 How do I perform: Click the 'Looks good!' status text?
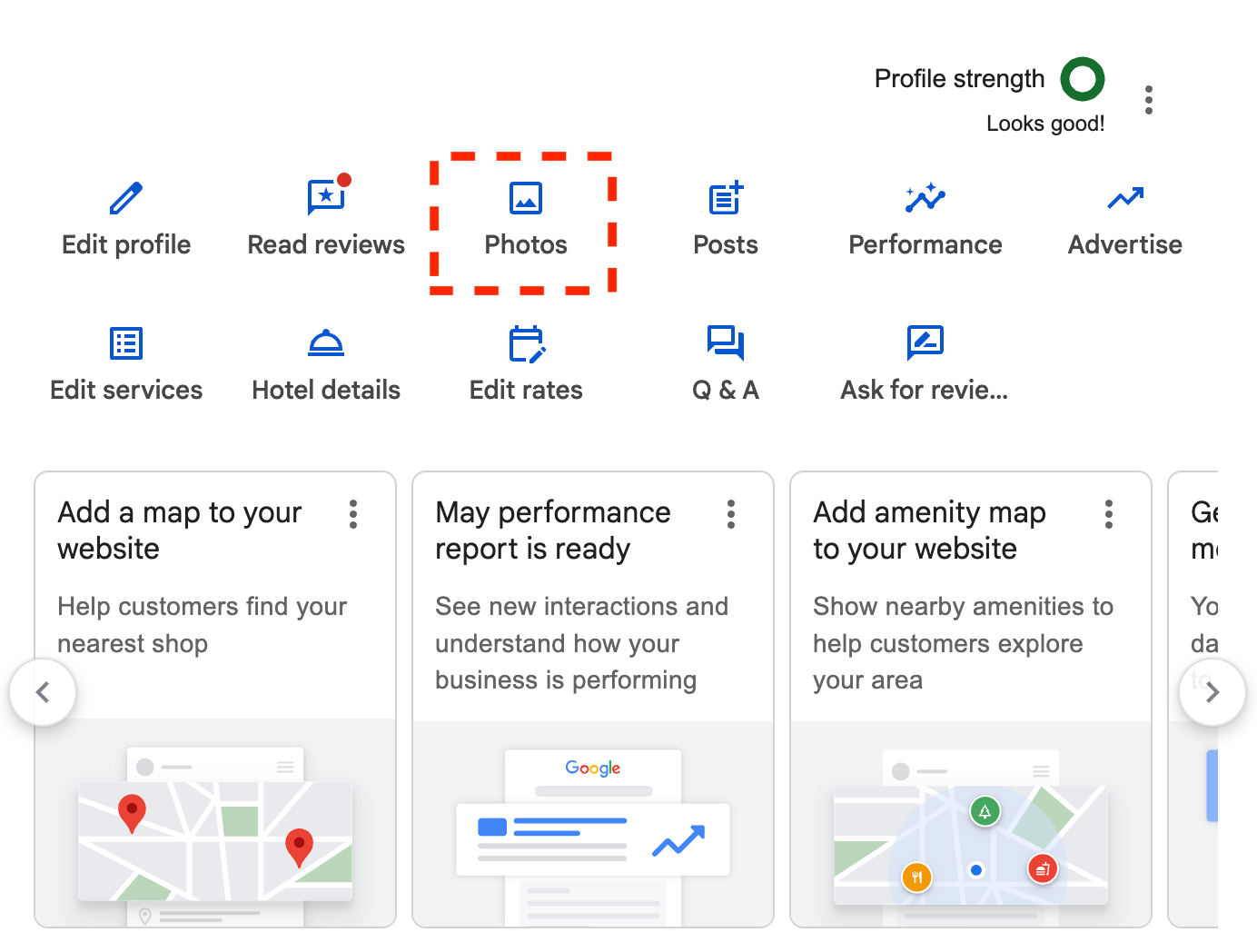(1045, 124)
